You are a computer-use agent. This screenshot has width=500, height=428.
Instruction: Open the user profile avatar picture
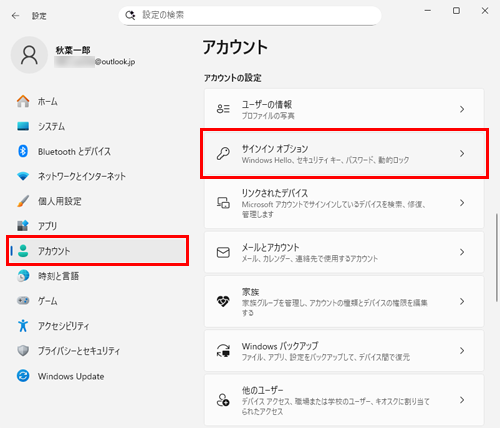coord(29,55)
